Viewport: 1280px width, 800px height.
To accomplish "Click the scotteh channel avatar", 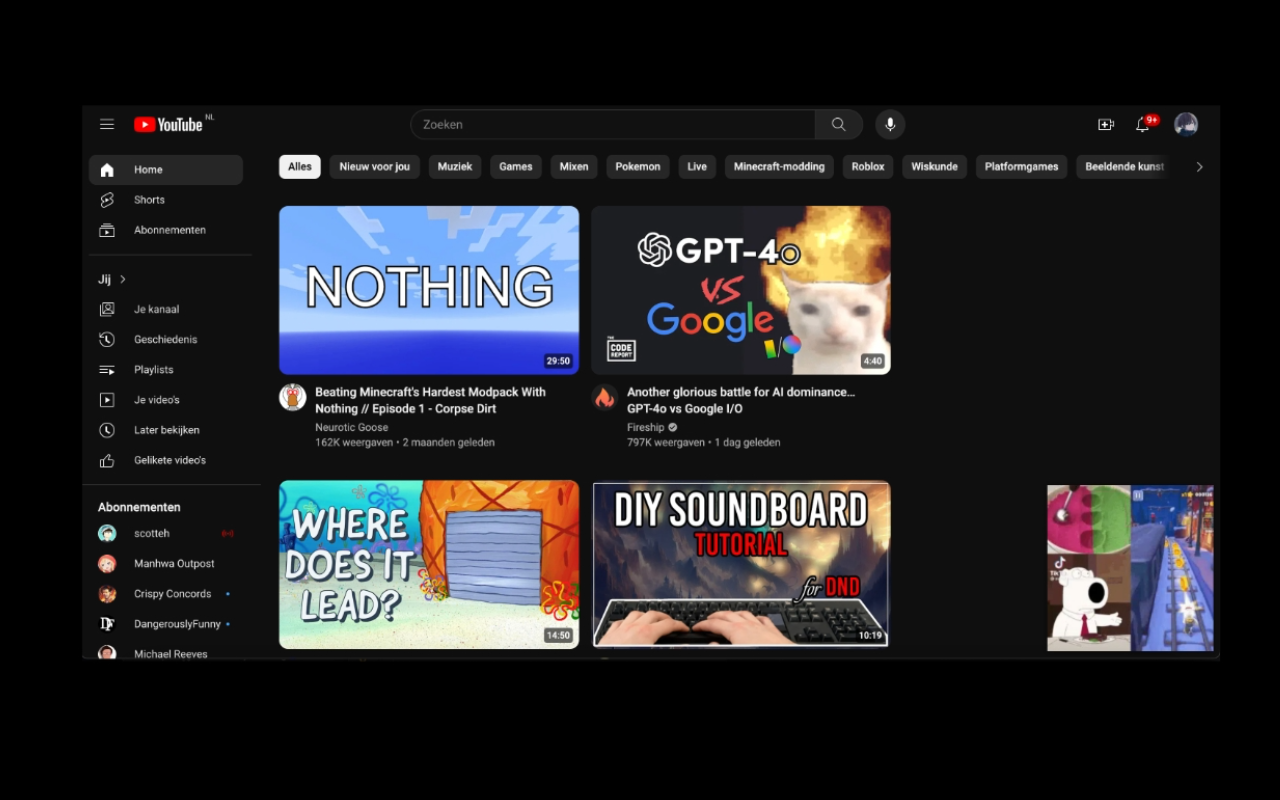I will coord(107,534).
